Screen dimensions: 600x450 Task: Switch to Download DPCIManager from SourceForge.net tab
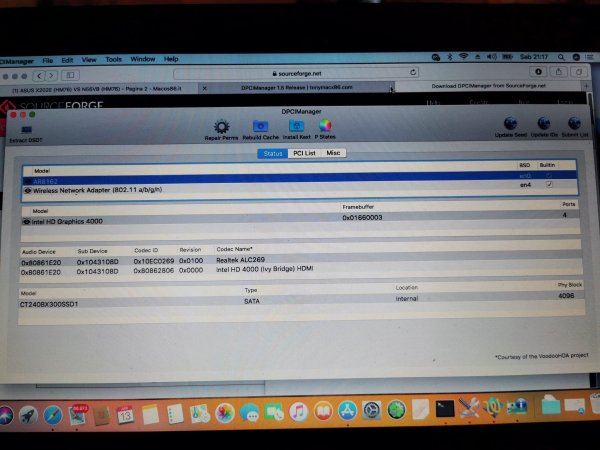pyautogui.click(x=488, y=86)
